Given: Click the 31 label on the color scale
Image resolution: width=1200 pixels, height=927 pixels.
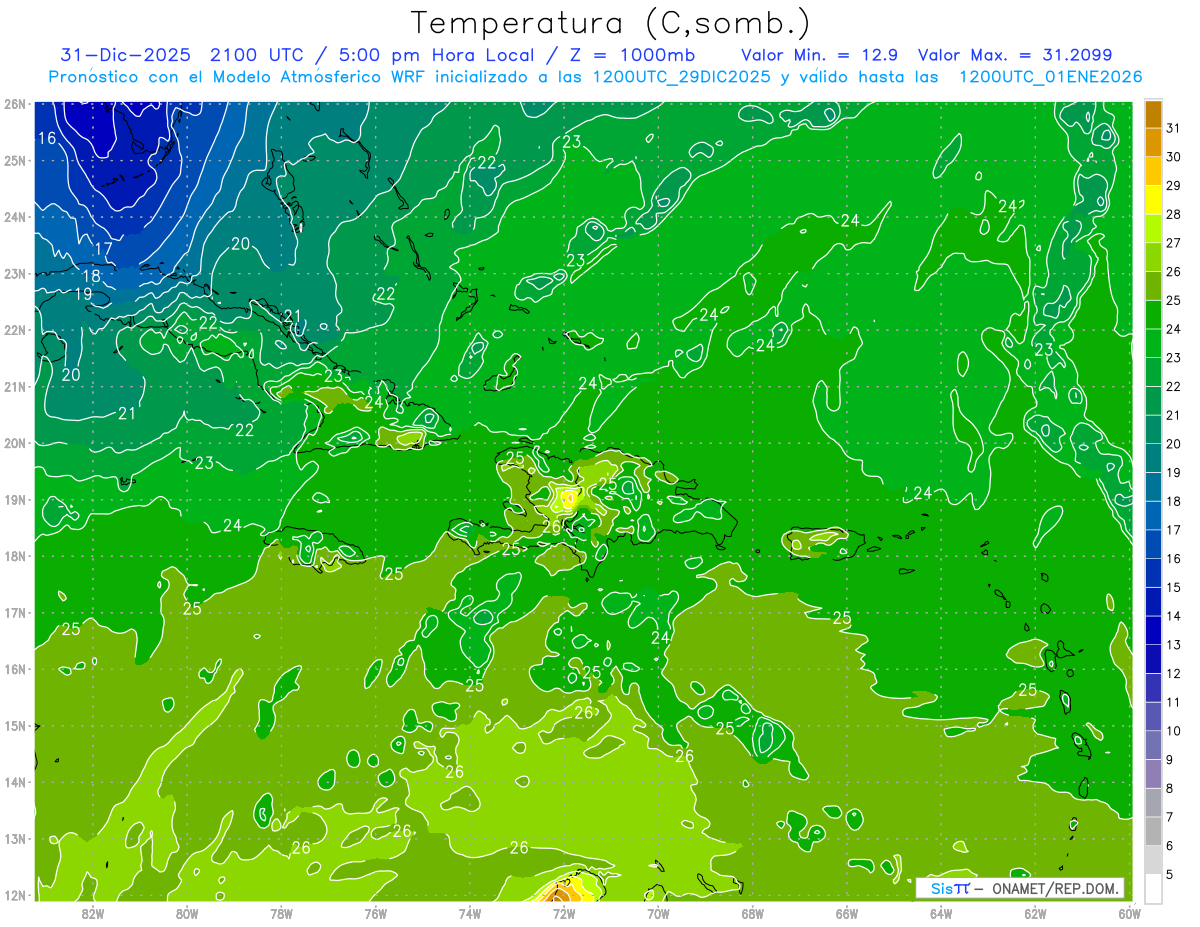Looking at the screenshot, I should [1174, 128].
